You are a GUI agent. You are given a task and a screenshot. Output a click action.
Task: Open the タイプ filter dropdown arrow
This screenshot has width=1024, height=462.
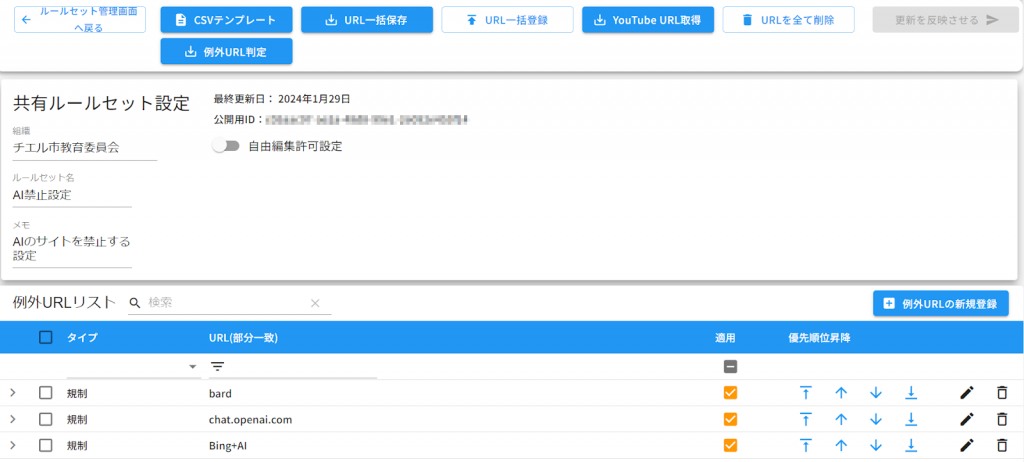192,367
